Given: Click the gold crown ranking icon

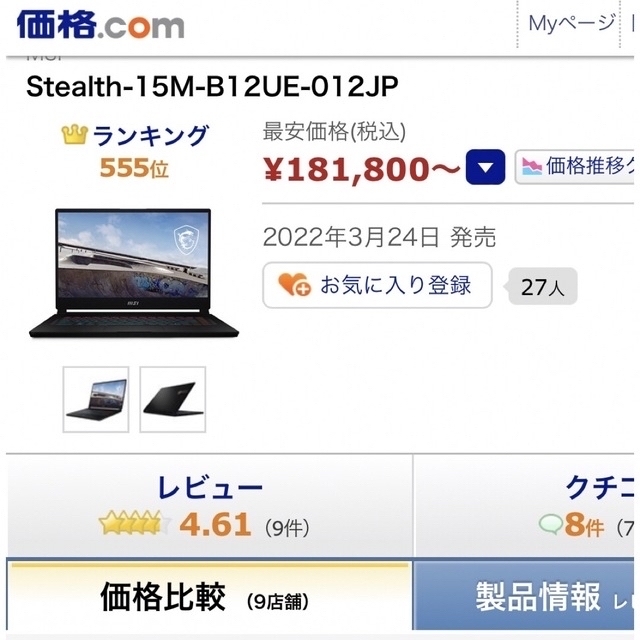Looking at the screenshot, I should click(x=75, y=135).
